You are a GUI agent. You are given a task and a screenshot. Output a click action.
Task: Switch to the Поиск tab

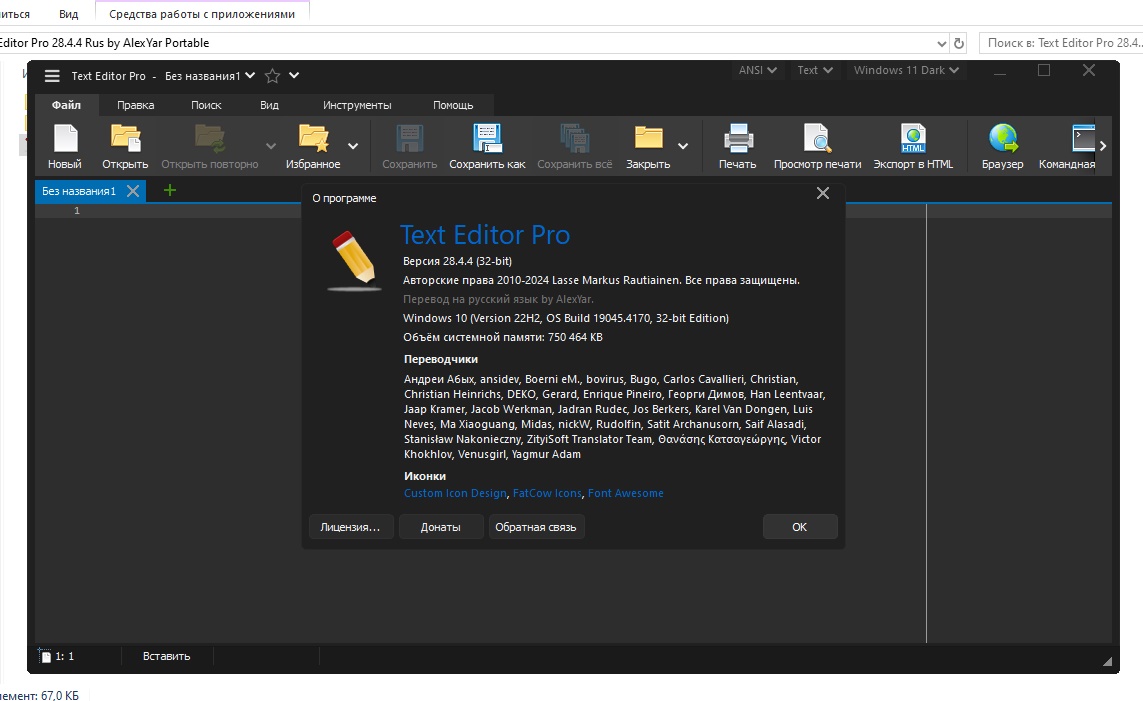click(206, 105)
